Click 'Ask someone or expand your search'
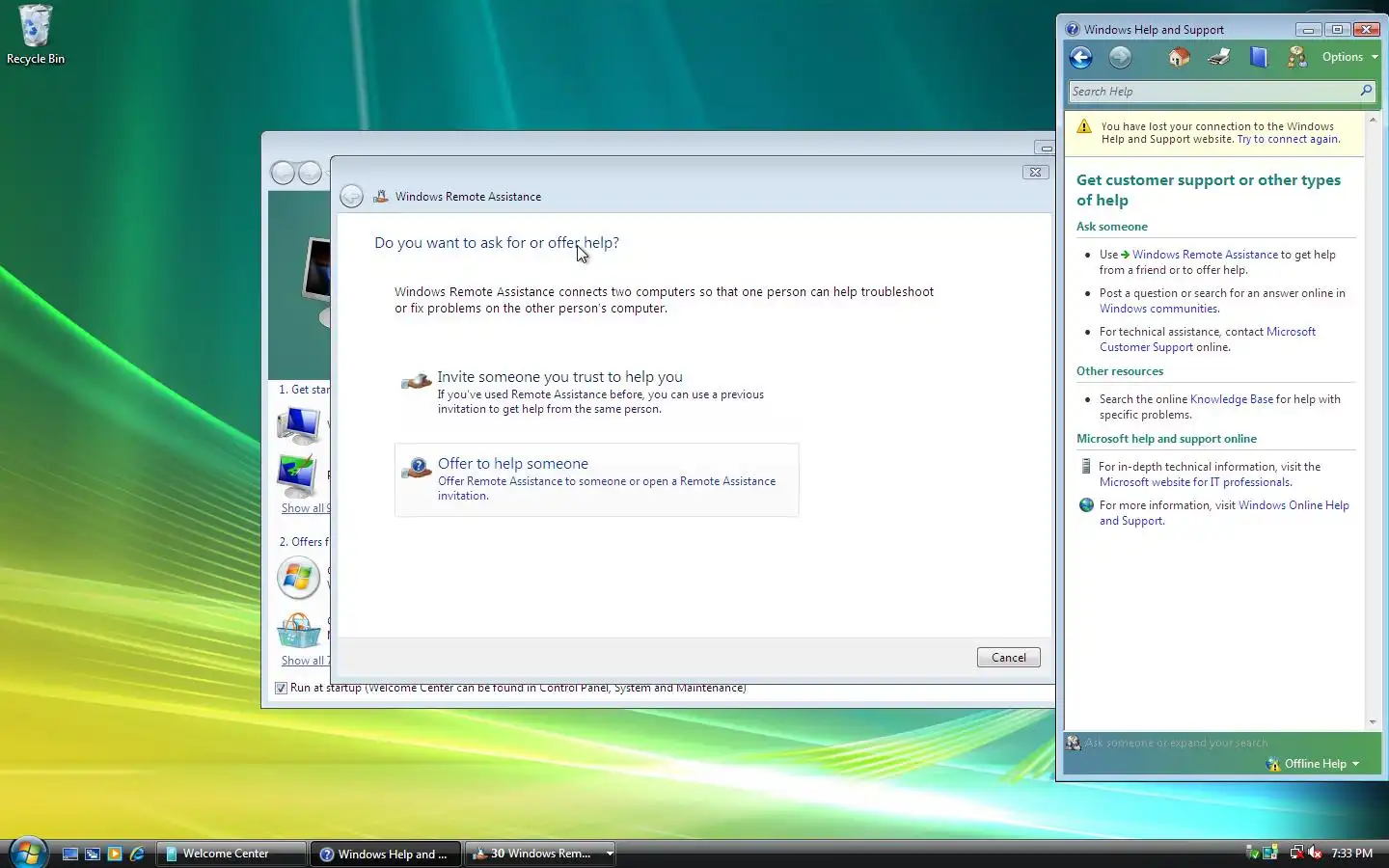The width and height of the screenshot is (1389, 868). click(x=1176, y=743)
